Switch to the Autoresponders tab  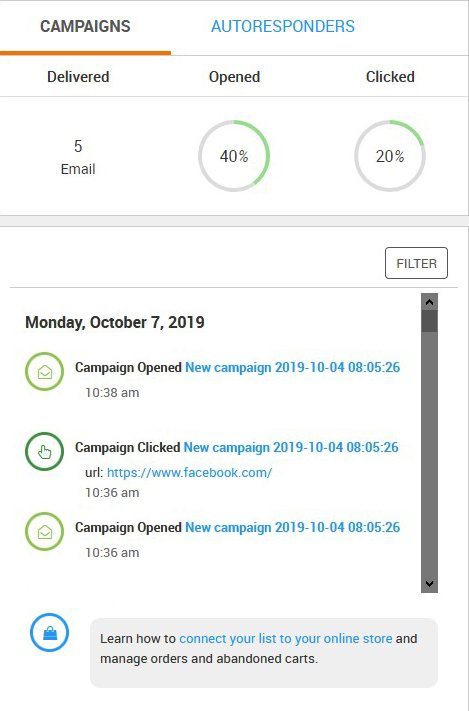point(283,26)
